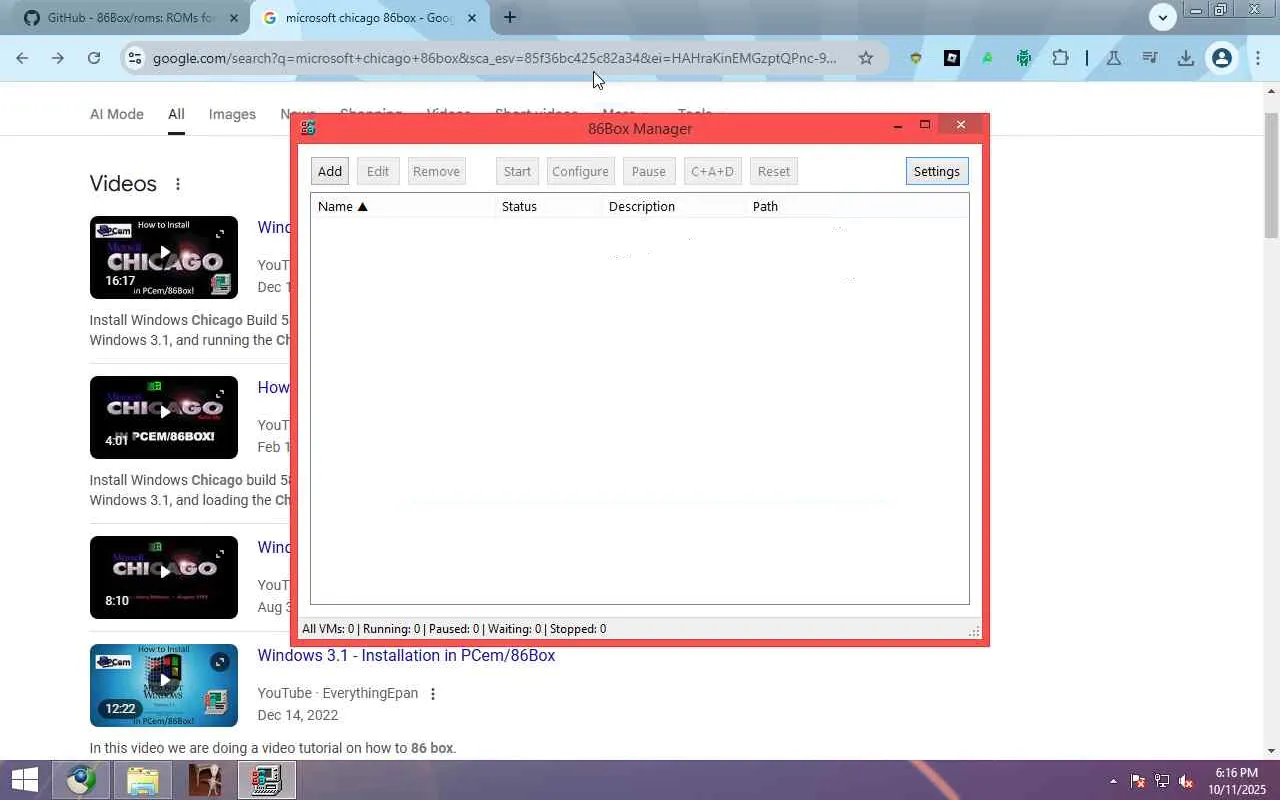This screenshot has width=1280, height=800.
Task: Play the 12:22 Windows 3.1 video thumbnail
Action: [x=164, y=685]
